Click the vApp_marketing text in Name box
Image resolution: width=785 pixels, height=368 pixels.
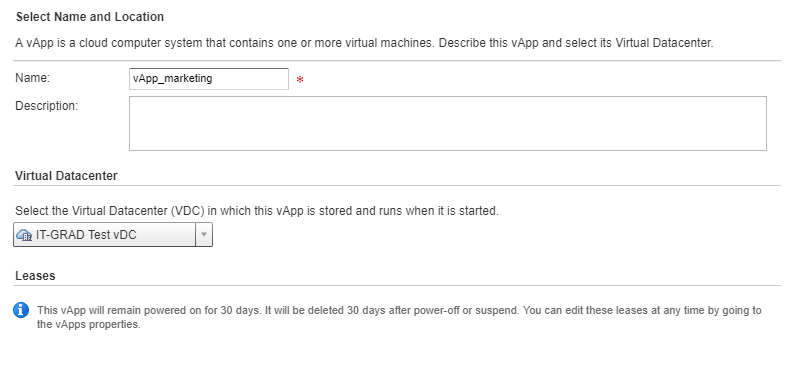click(x=173, y=79)
